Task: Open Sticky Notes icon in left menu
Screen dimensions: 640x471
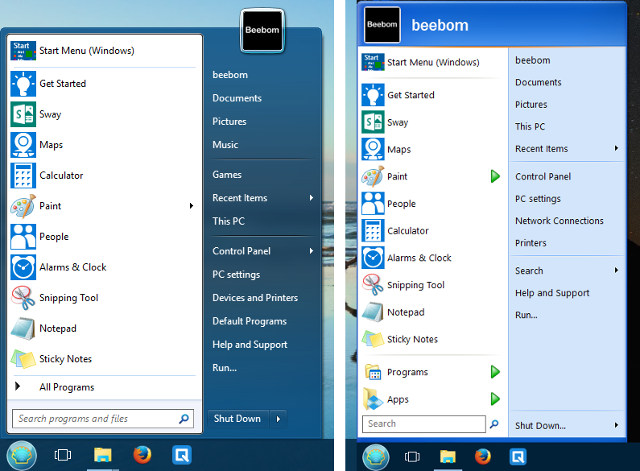Action: click(x=23, y=359)
